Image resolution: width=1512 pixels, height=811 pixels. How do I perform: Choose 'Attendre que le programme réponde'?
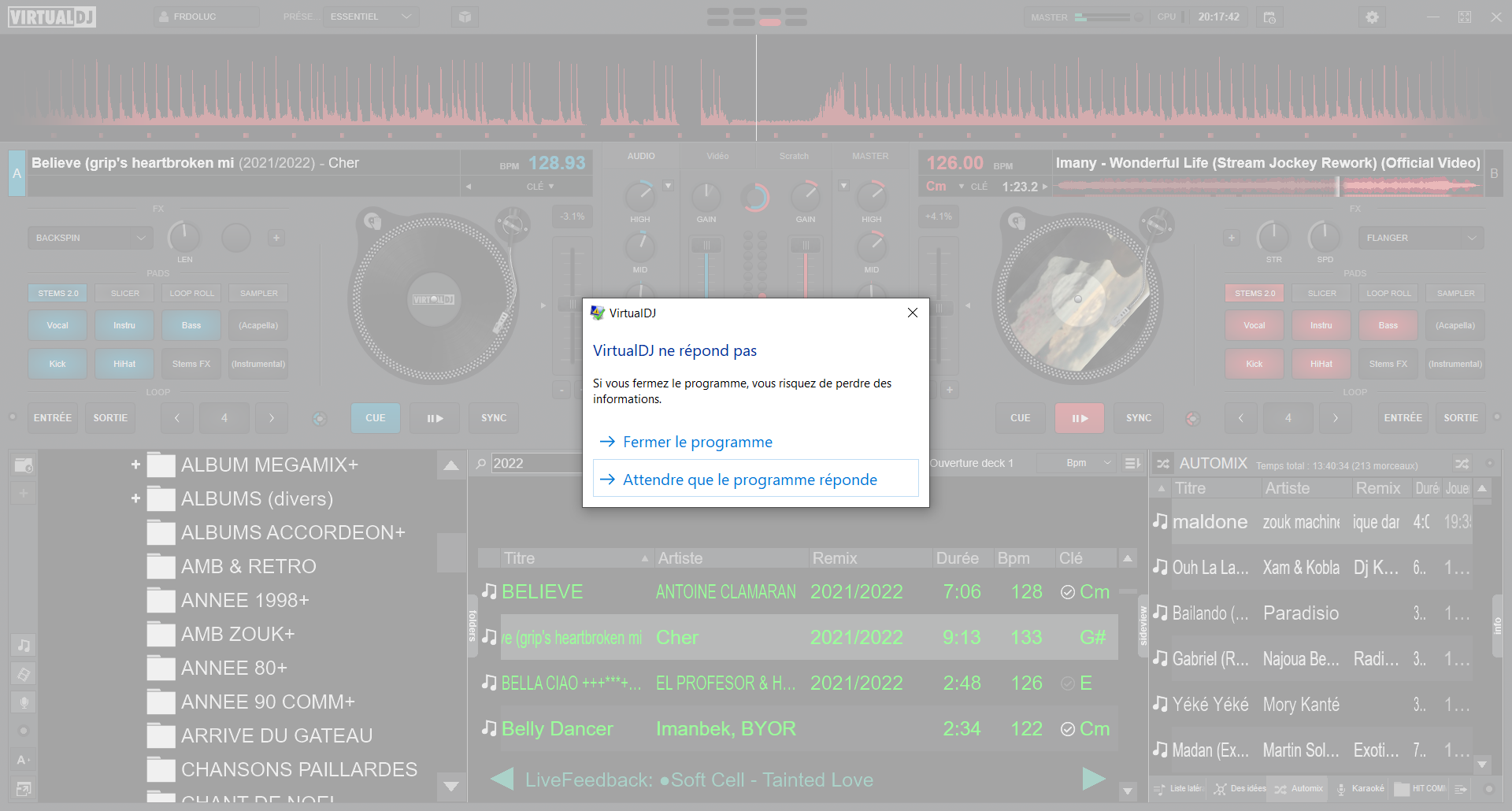click(x=755, y=479)
